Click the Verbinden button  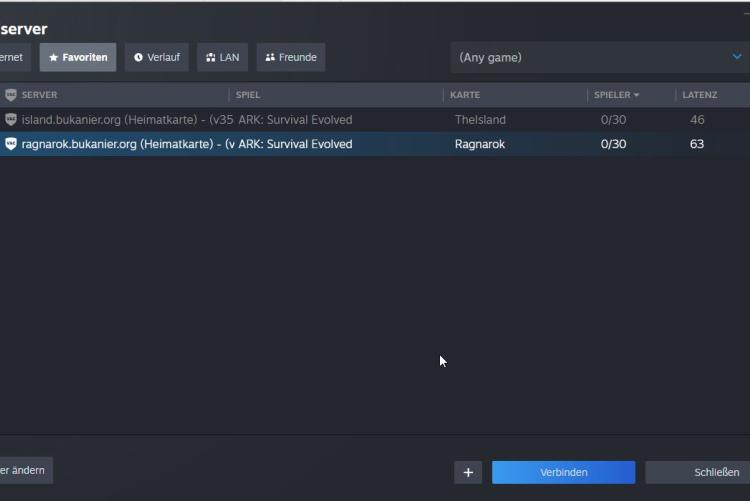click(x=563, y=472)
